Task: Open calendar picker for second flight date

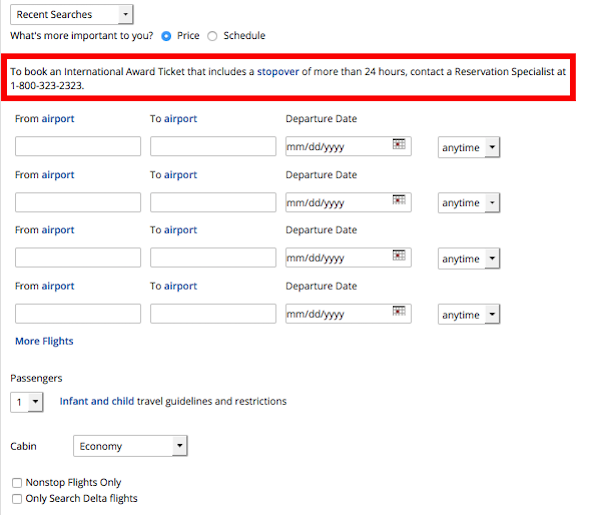Action: click(x=399, y=200)
